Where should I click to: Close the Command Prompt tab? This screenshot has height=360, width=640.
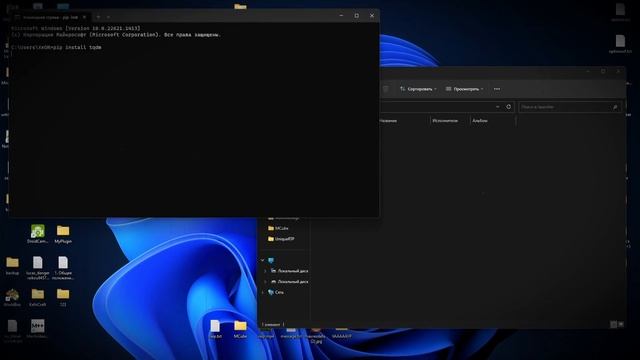tap(84, 17)
